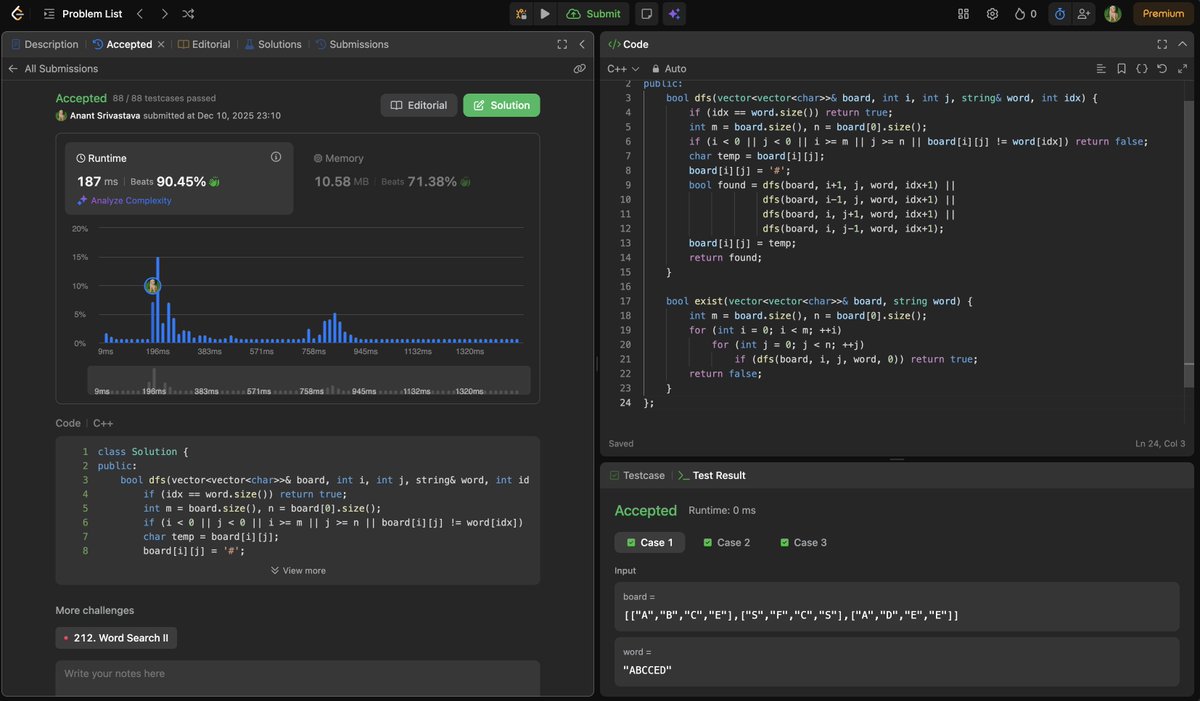Open the layout grid icon
This screenshot has width=1200, height=701.
click(x=964, y=14)
